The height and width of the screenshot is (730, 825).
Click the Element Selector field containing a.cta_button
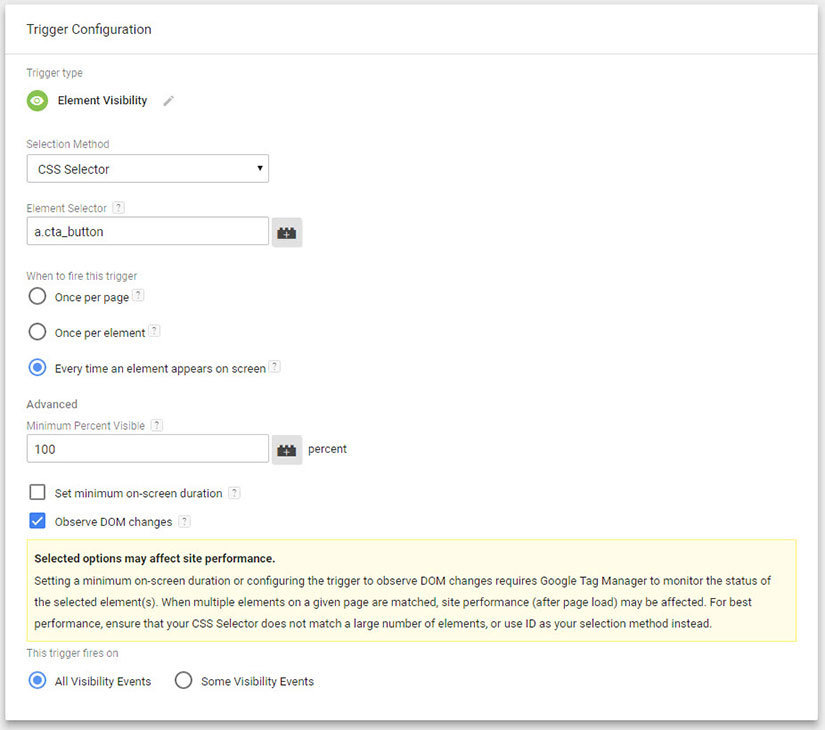click(147, 231)
